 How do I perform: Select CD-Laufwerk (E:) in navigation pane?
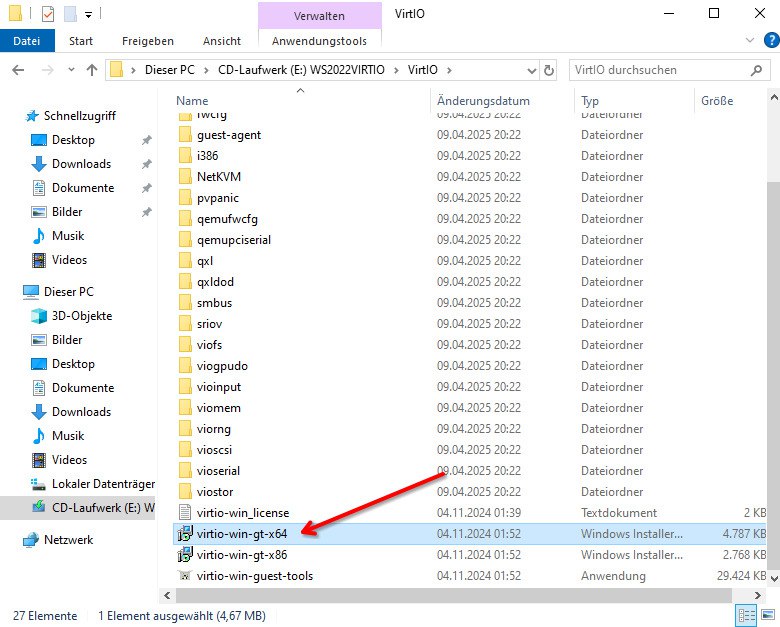coord(78,508)
